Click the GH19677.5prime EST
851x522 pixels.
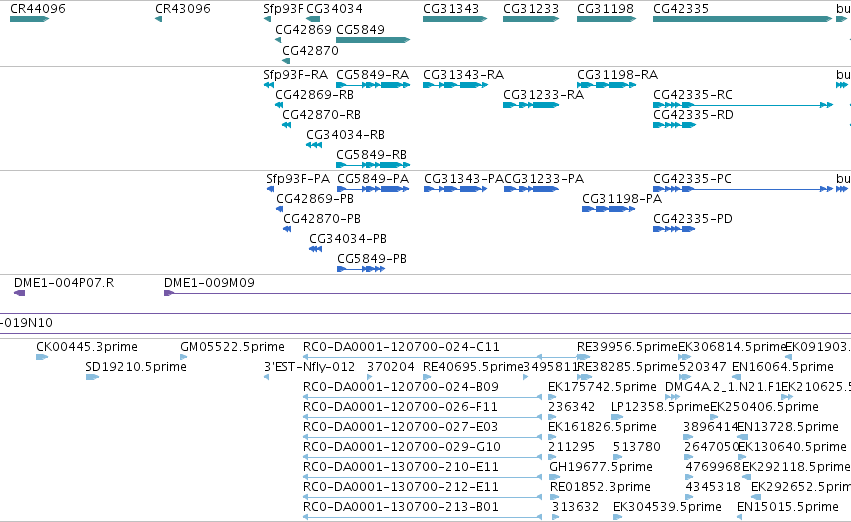(x=555, y=478)
